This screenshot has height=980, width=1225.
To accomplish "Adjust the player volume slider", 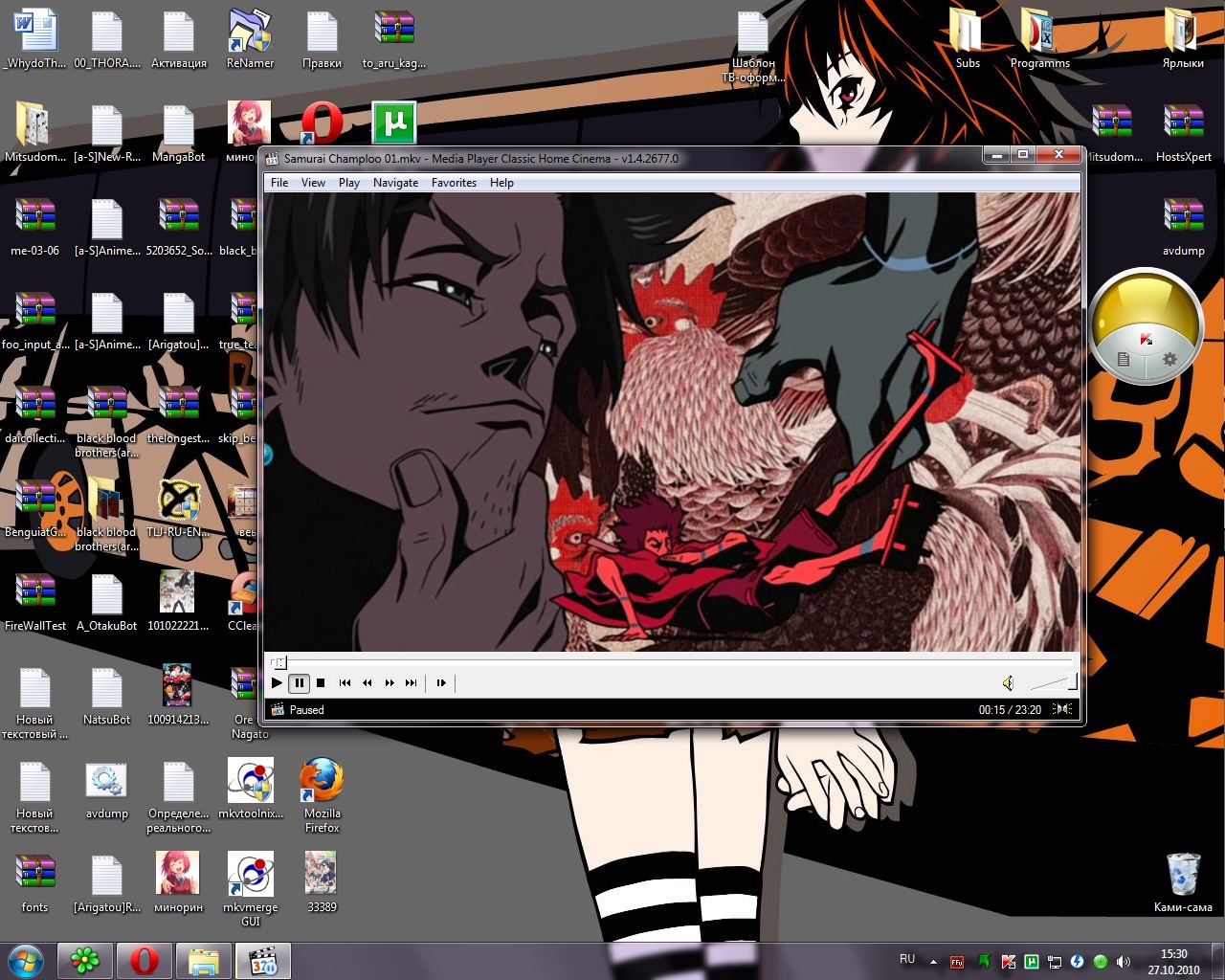I will (1053, 682).
